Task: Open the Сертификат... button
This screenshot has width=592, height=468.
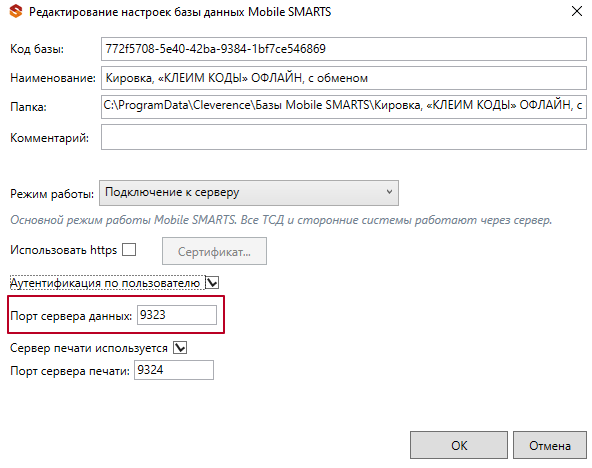Action: [x=214, y=251]
